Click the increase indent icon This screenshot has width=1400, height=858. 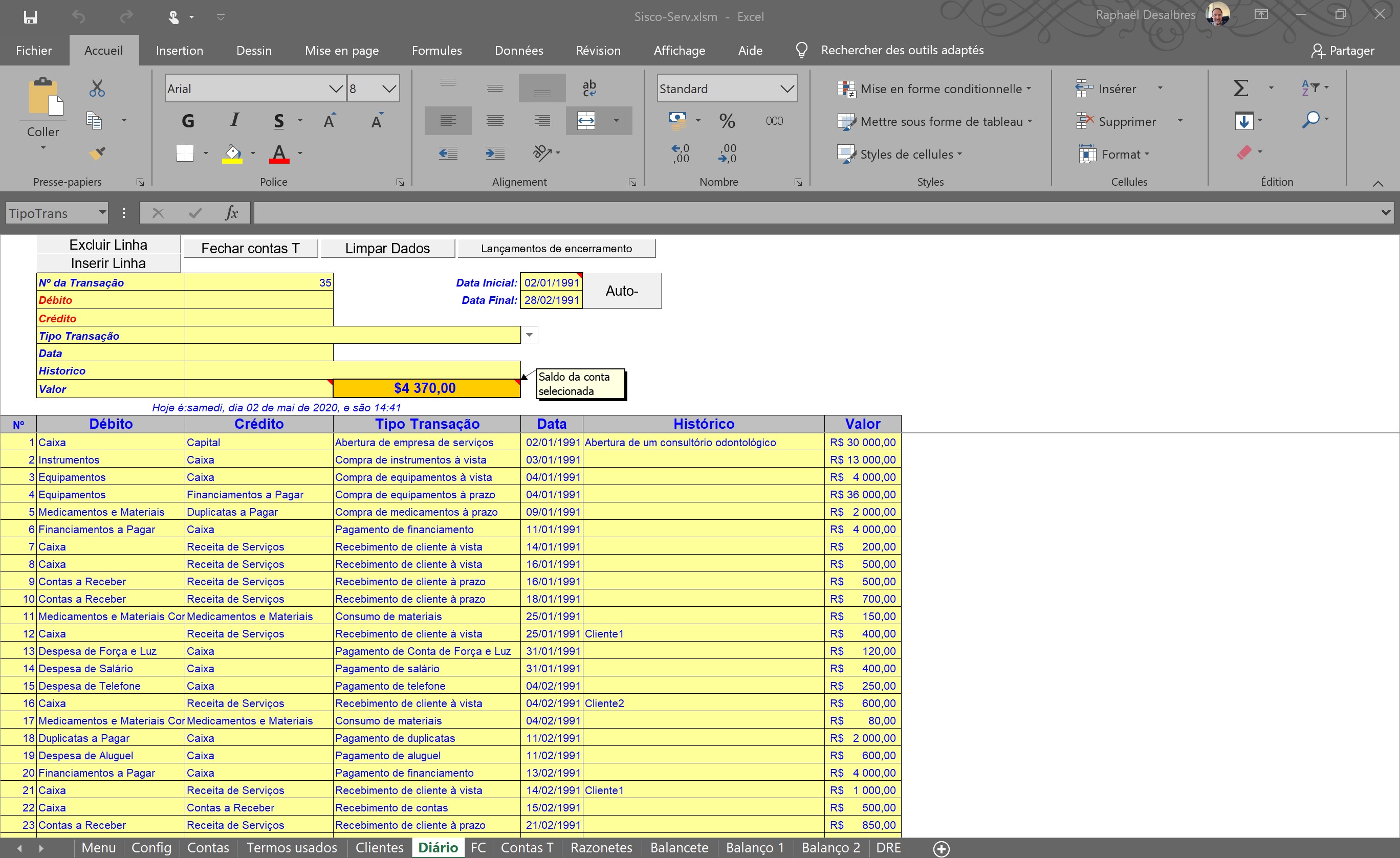pyautogui.click(x=495, y=153)
